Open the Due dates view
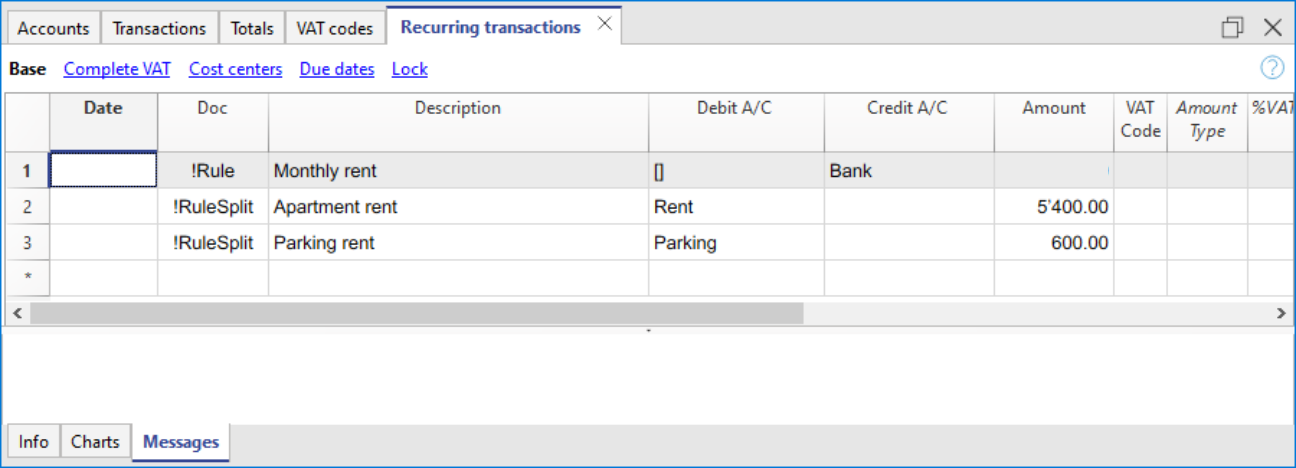This screenshot has width=1296, height=468. tap(337, 69)
